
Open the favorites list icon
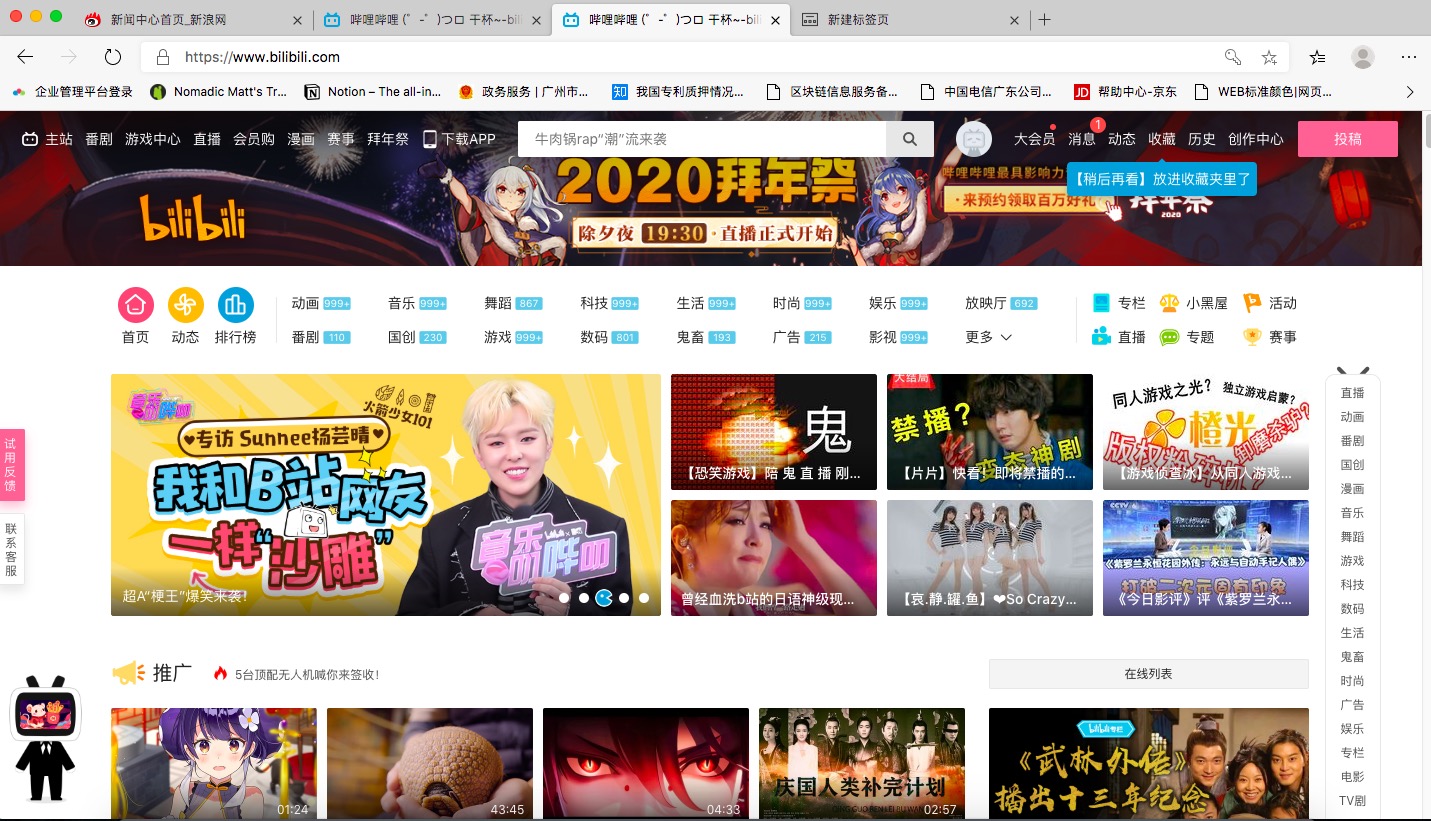point(1318,57)
